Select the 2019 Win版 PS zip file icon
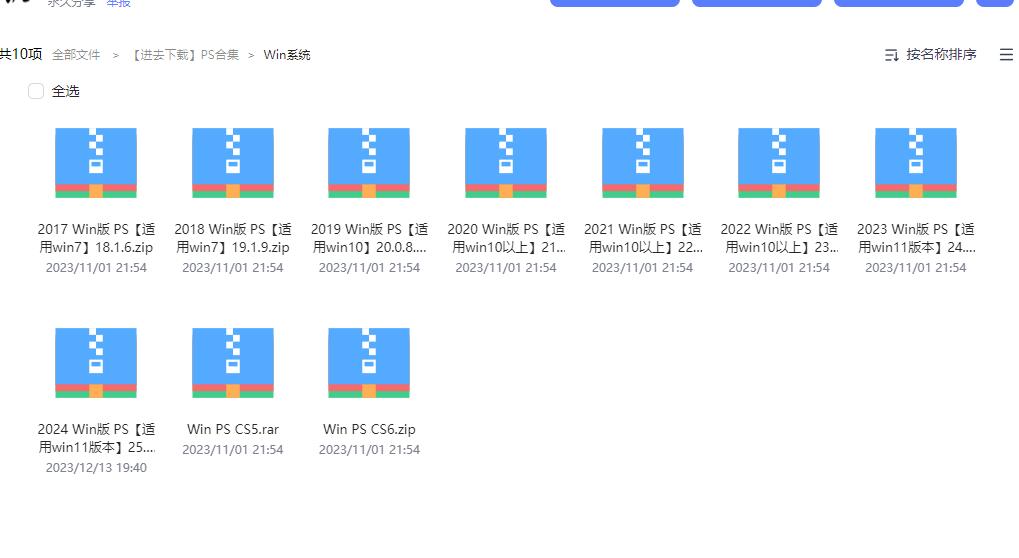Image resolution: width=1019 pixels, height=558 pixels. click(368, 162)
